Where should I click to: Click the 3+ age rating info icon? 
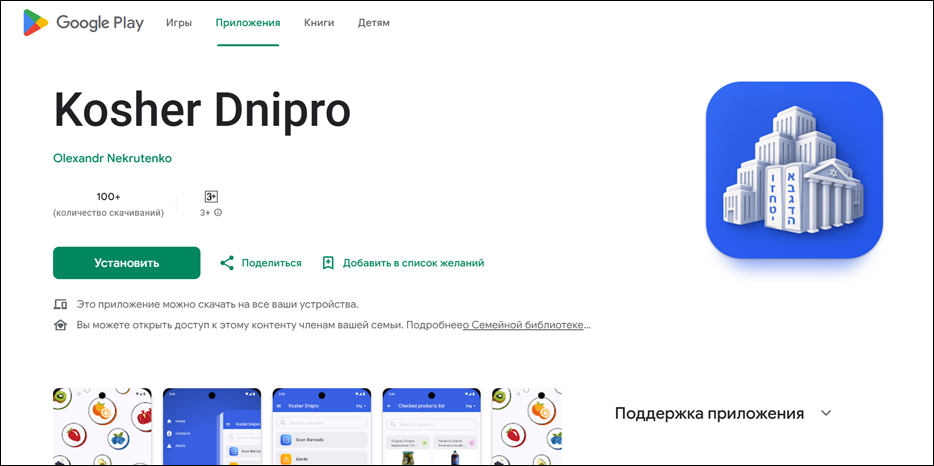click(218, 212)
